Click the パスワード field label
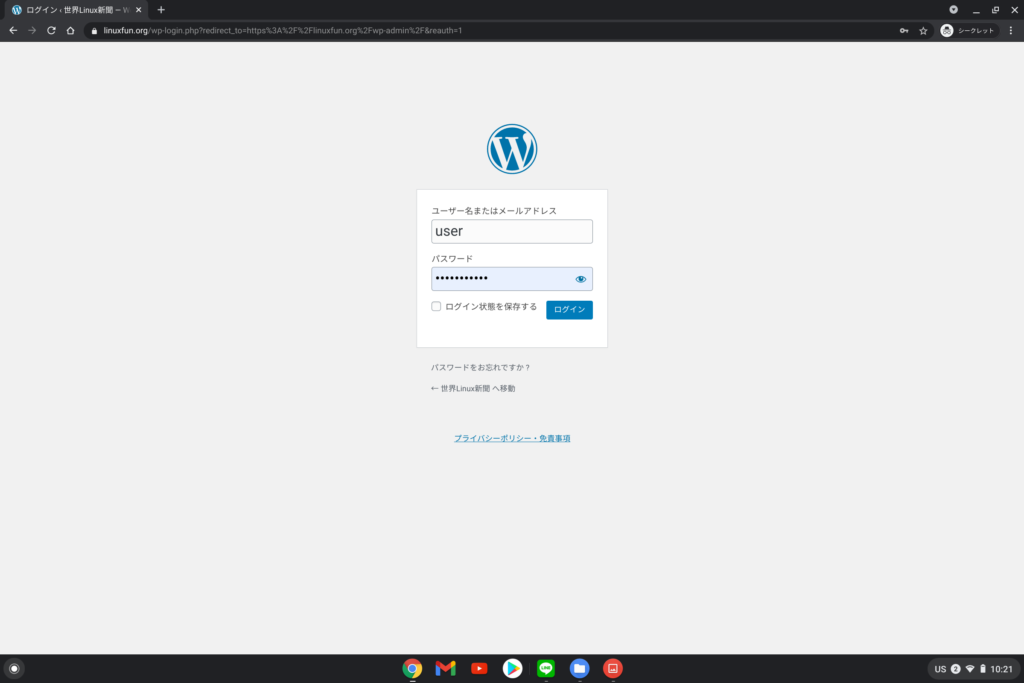Screen dimensions: 1024x683 [452, 259]
